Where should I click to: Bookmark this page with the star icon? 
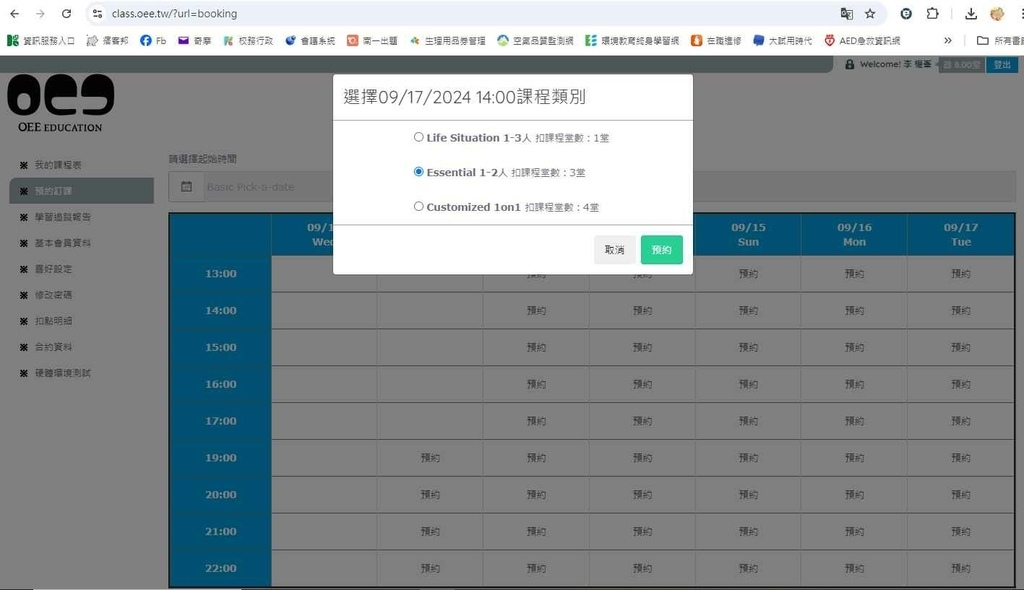click(x=870, y=13)
